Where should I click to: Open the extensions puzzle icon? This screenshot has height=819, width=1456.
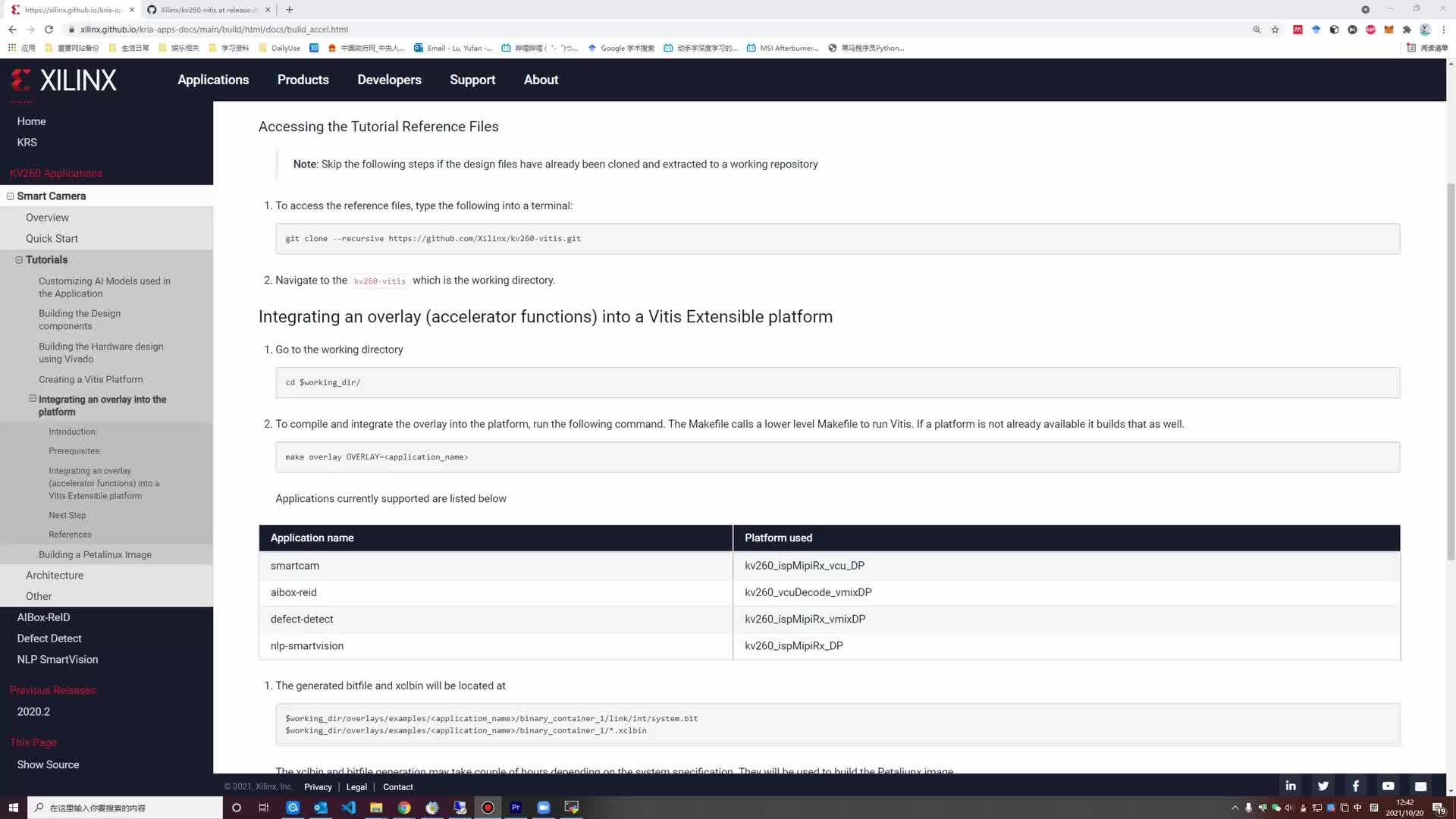tap(1407, 30)
